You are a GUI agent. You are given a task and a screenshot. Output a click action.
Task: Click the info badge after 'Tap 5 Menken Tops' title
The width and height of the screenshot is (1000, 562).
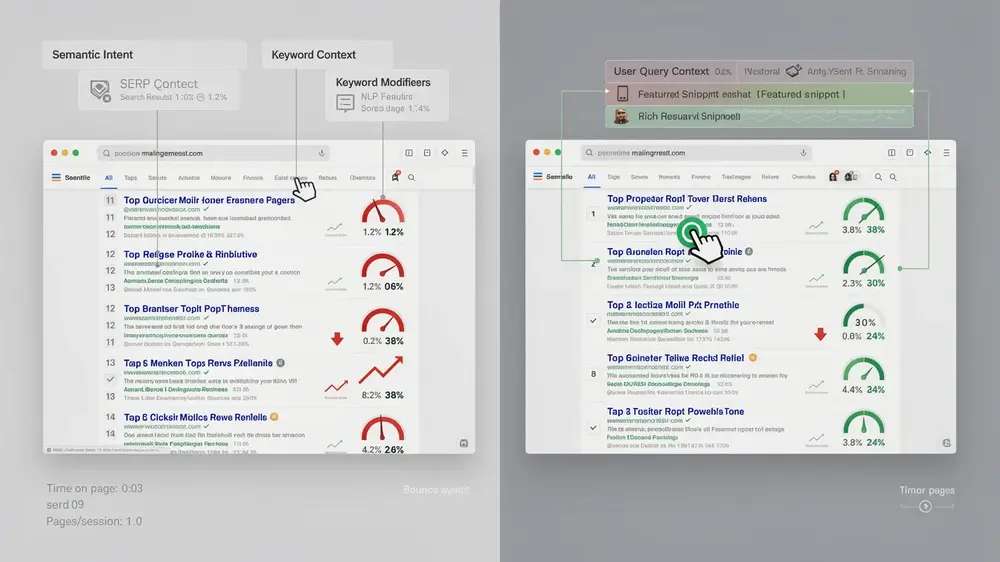(x=280, y=363)
